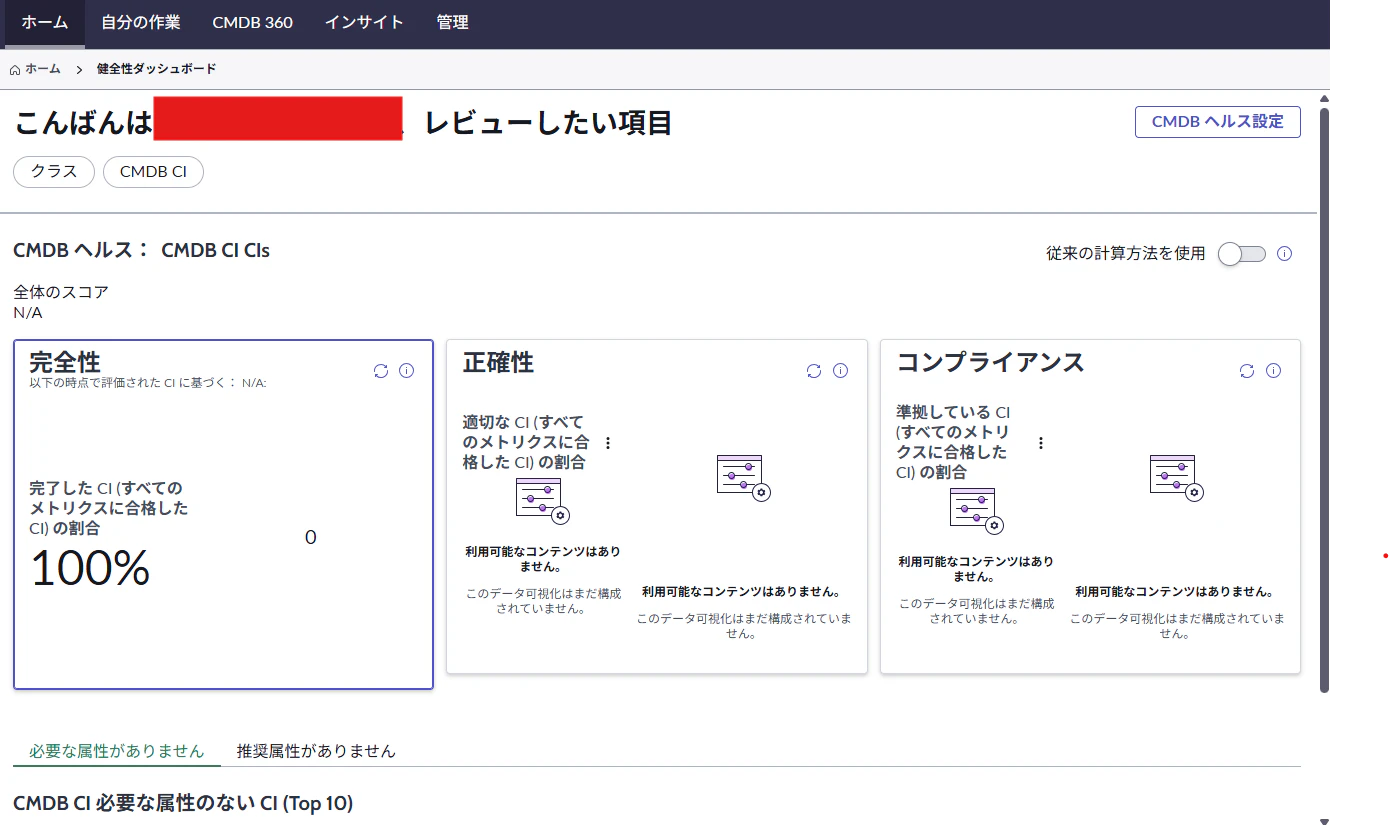
Task: Click the home icon in breadcrumb
Action: (x=15, y=70)
